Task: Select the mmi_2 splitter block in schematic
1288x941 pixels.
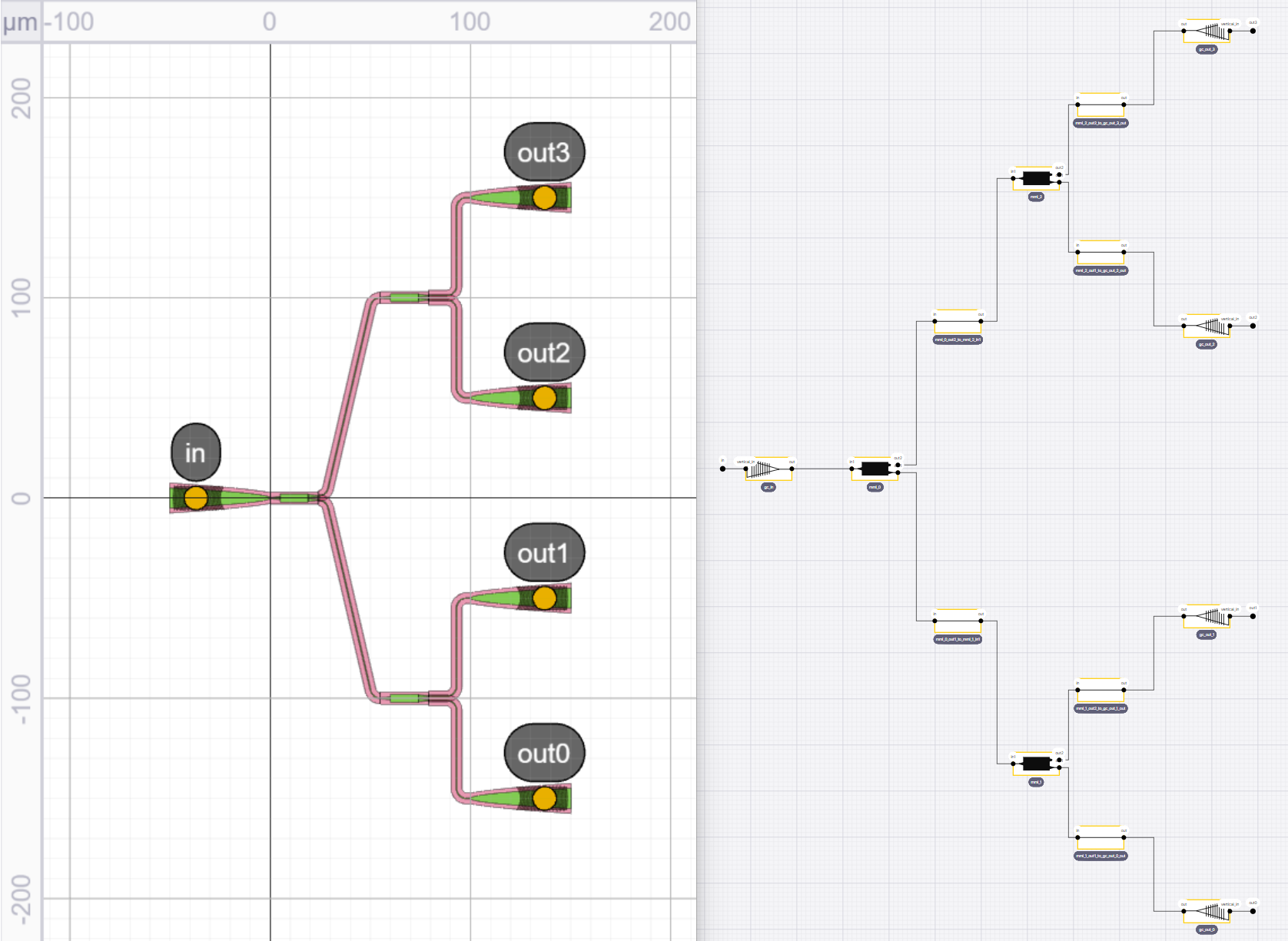Action: [x=1036, y=178]
